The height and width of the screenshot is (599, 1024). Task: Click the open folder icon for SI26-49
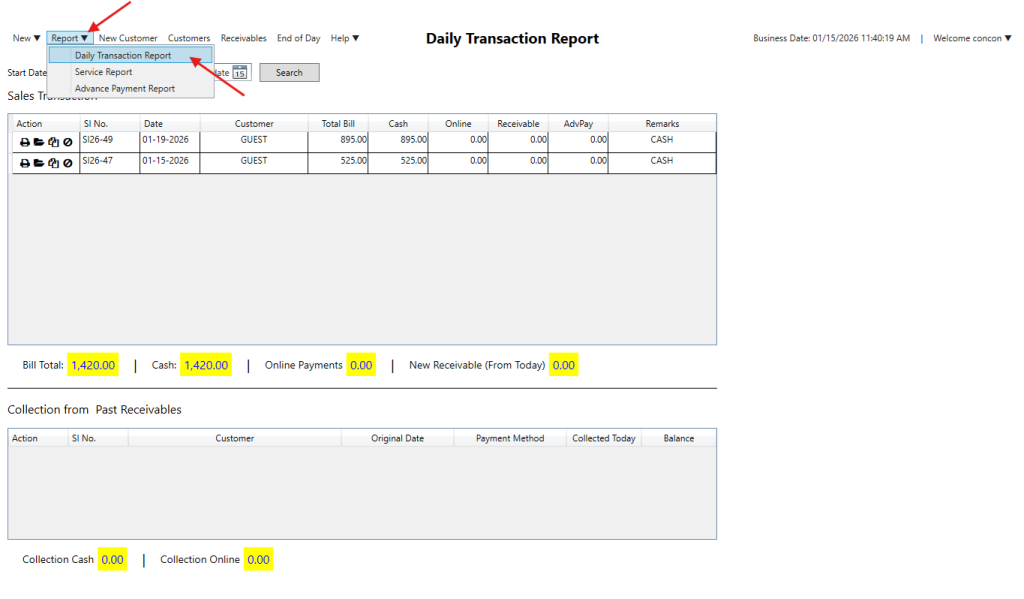(x=38, y=142)
